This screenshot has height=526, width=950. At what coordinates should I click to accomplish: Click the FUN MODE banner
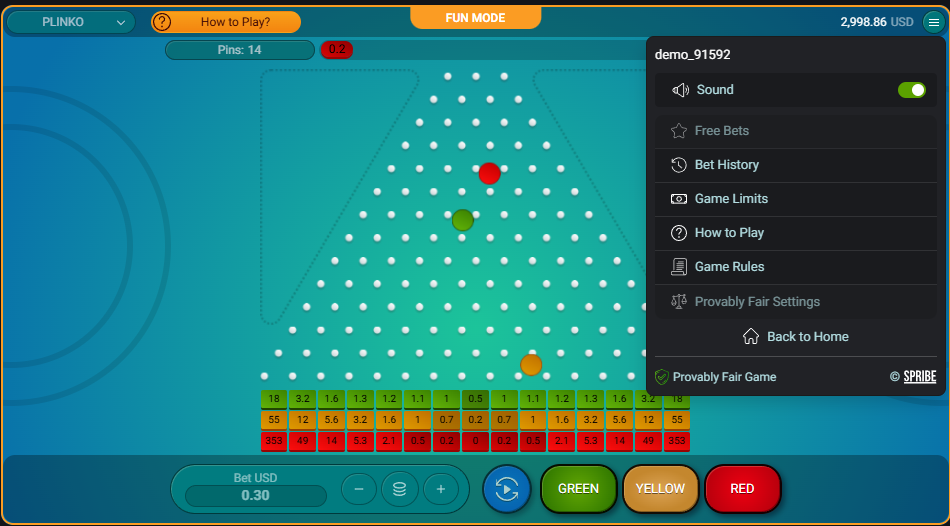(x=476, y=18)
